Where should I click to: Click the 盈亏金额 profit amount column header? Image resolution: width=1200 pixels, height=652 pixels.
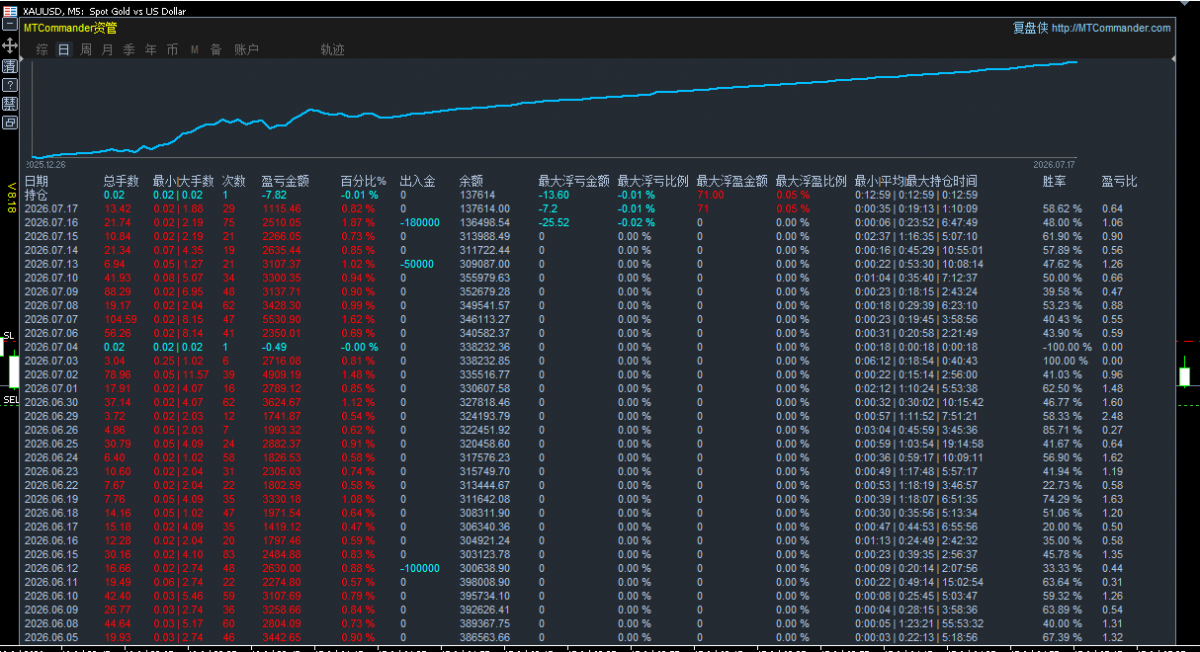click(x=285, y=181)
